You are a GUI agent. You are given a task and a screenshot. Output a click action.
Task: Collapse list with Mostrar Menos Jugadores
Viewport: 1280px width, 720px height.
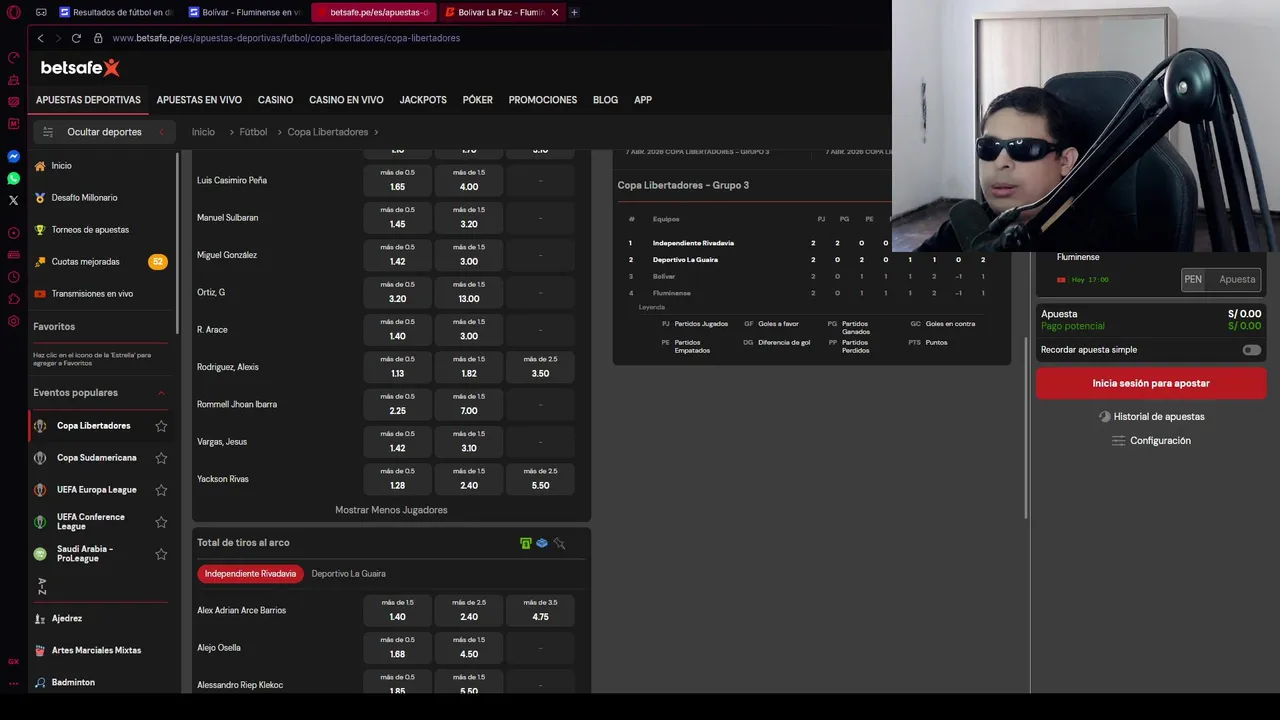point(391,510)
